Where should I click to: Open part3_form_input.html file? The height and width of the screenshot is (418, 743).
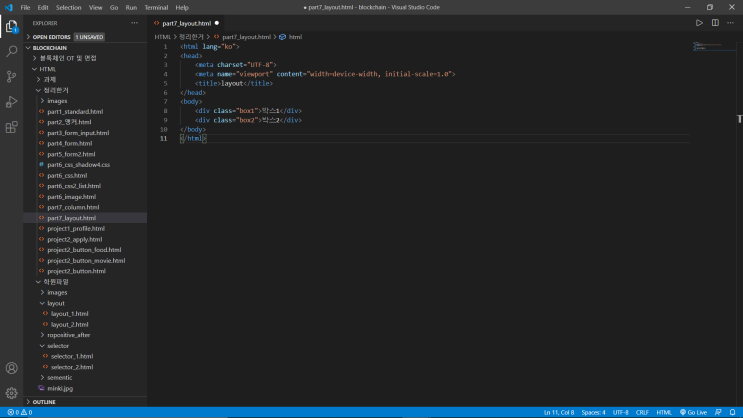pos(85,133)
